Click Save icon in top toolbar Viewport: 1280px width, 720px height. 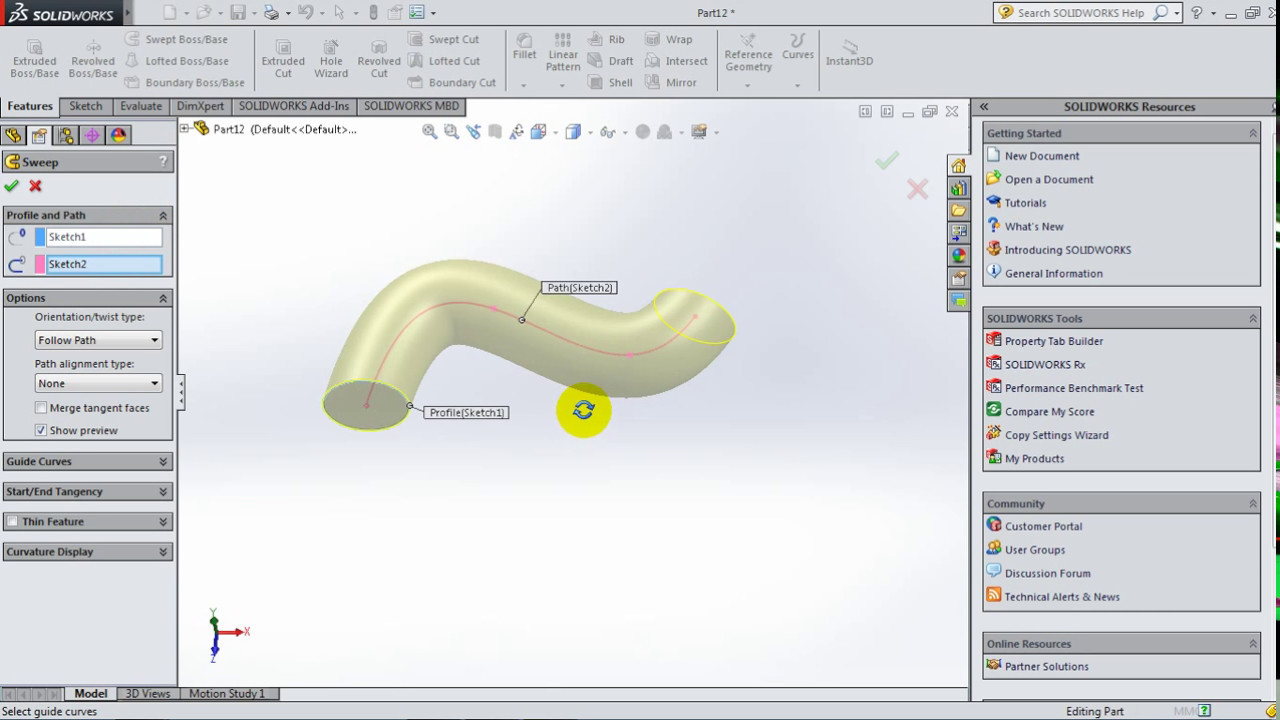(x=237, y=13)
